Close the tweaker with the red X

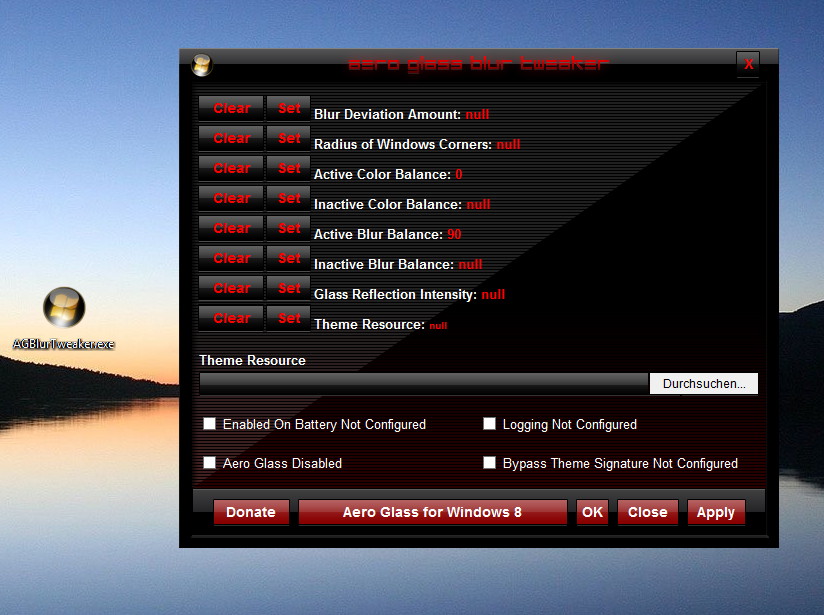[748, 64]
